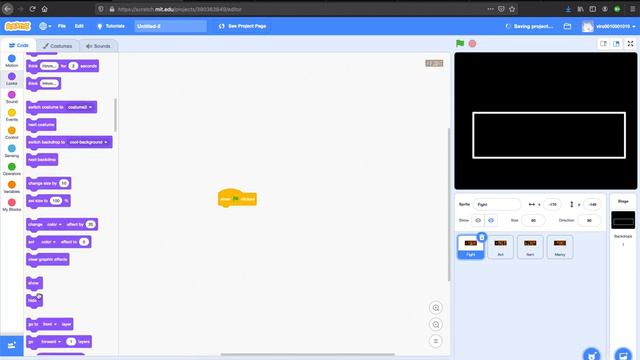Click the green flag to run

(x=460, y=43)
